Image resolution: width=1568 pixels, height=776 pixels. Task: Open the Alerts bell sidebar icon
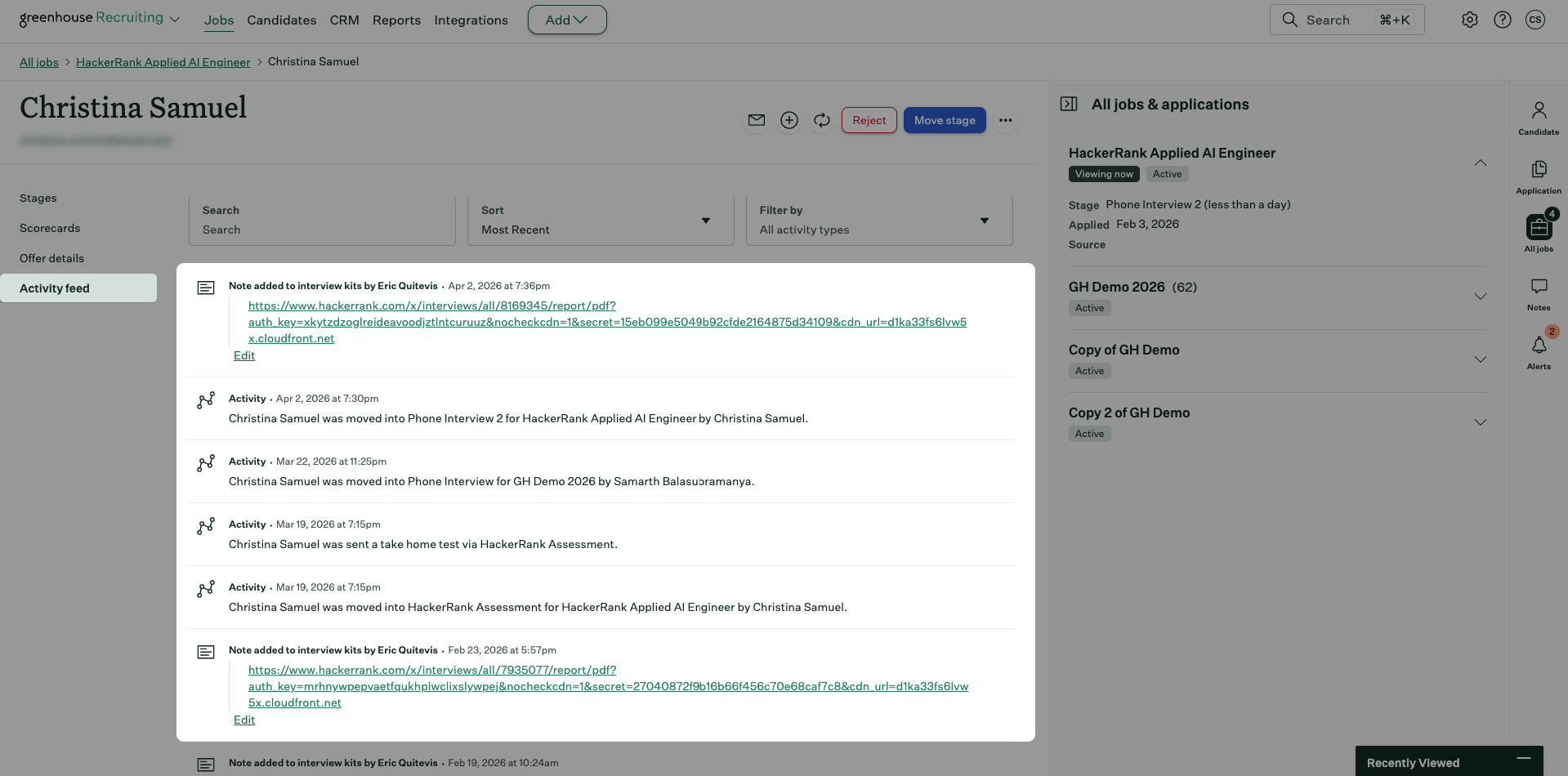[x=1539, y=351]
